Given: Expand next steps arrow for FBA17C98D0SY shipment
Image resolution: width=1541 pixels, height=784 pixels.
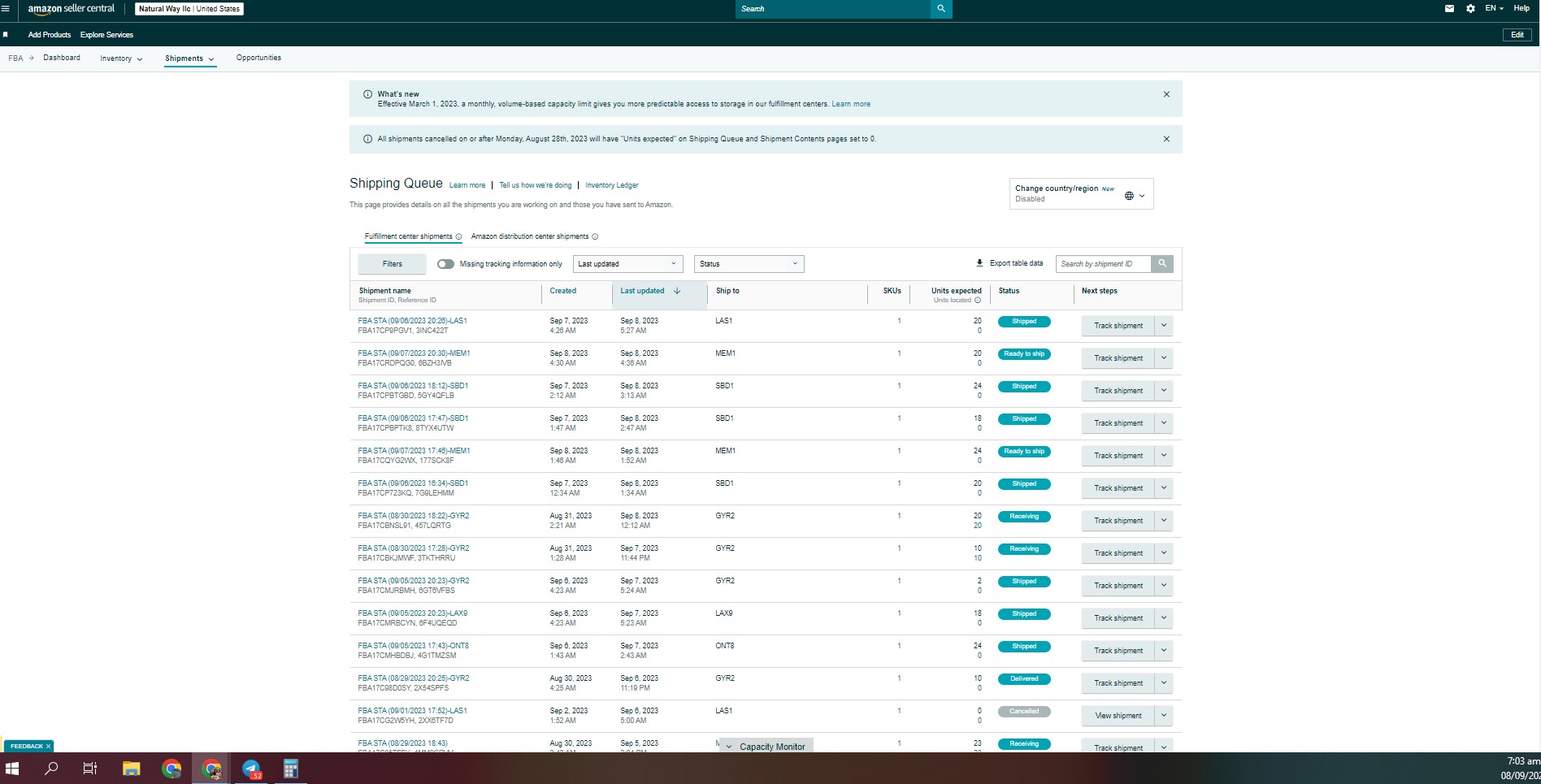Looking at the screenshot, I should point(1164,683).
